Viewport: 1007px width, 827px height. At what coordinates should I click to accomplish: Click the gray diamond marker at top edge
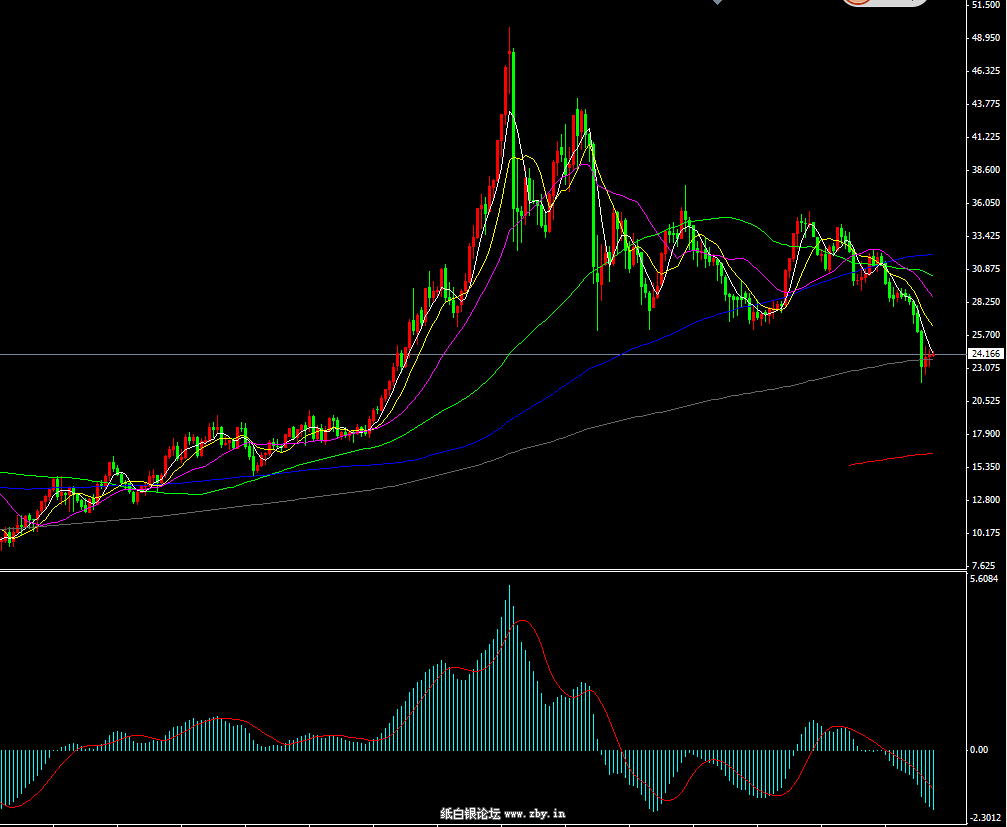[x=717, y=3]
